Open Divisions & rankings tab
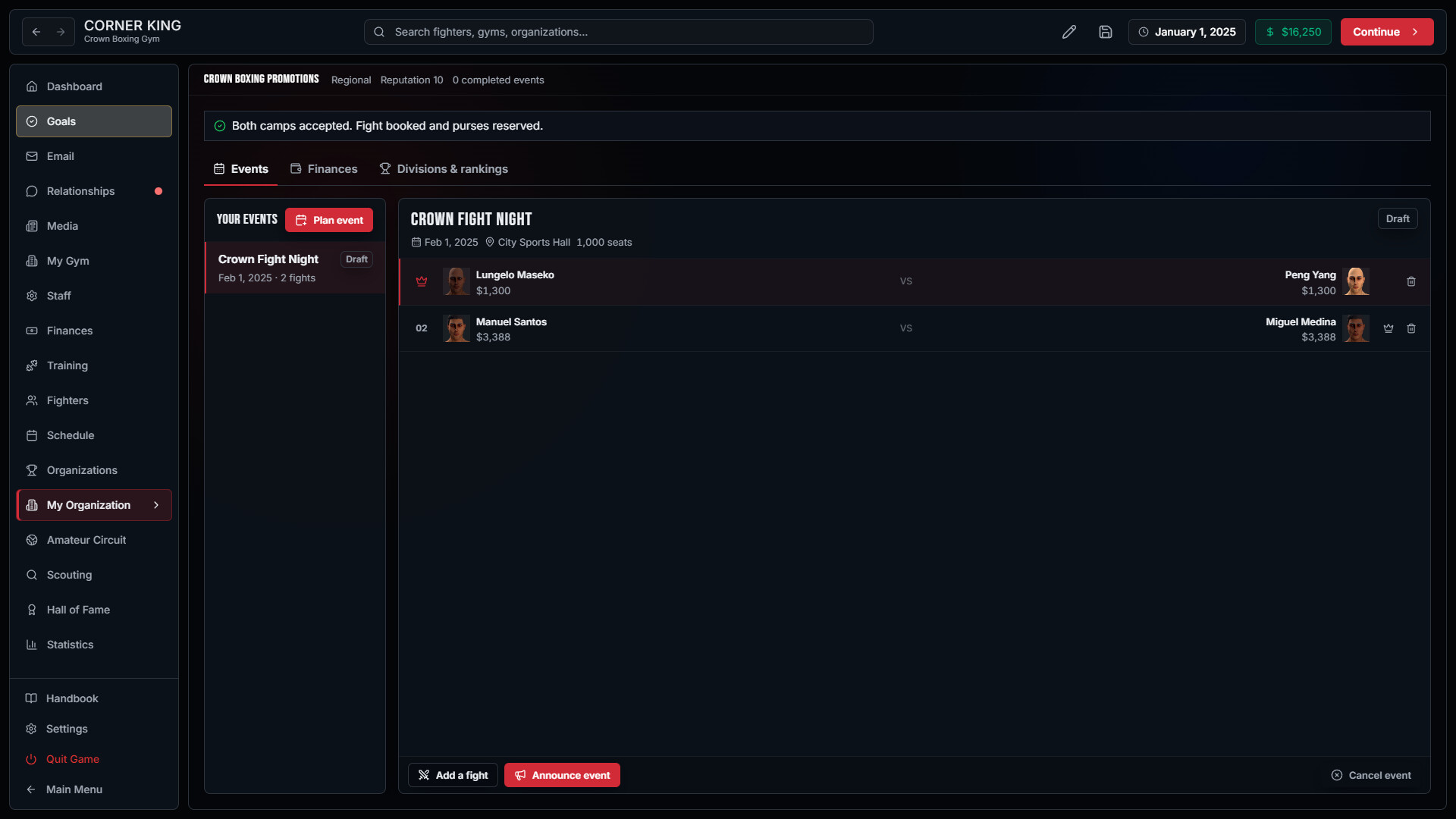 pyautogui.click(x=444, y=169)
